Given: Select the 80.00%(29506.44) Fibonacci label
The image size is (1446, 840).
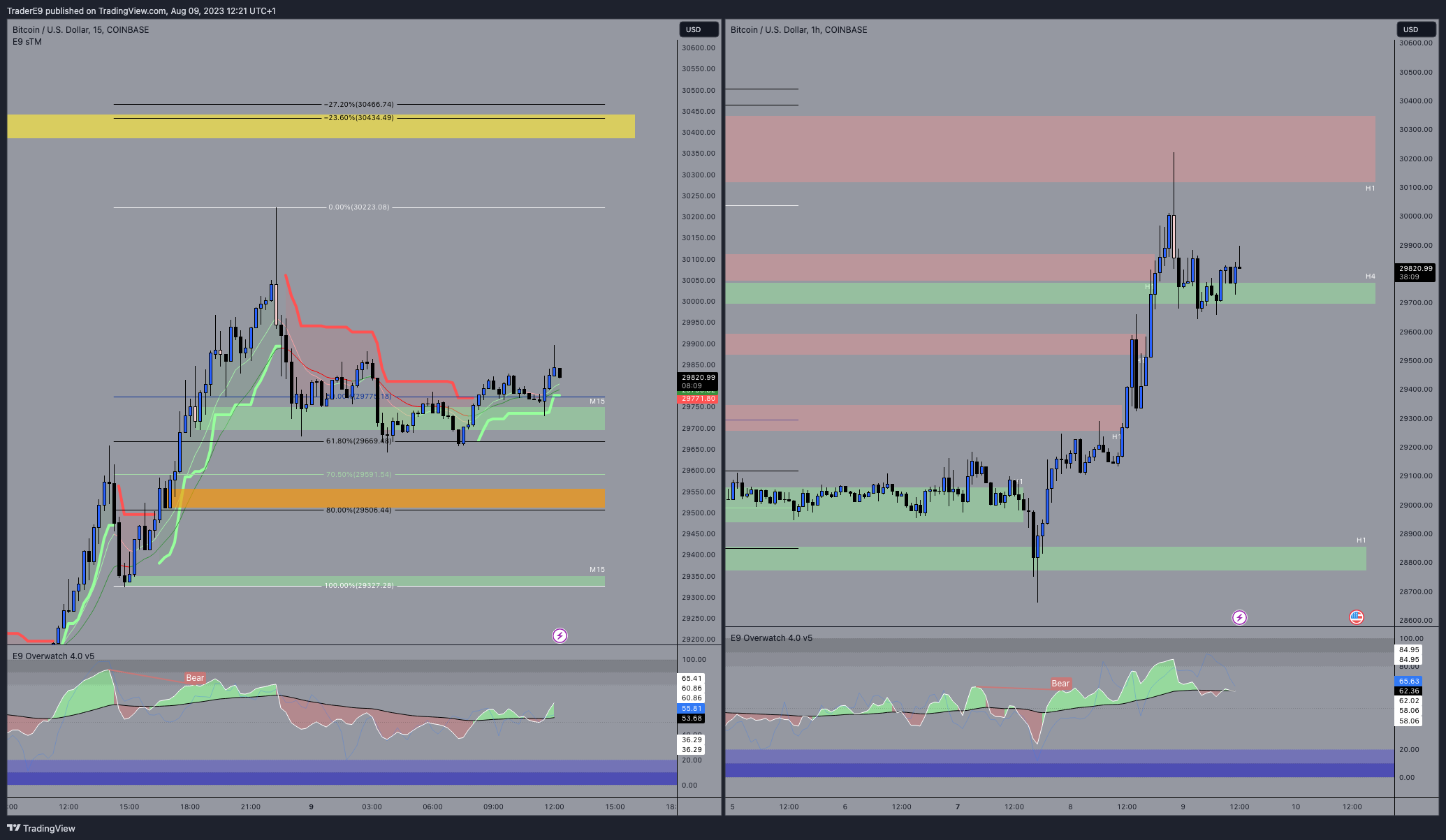Looking at the screenshot, I should pyautogui.click(x=359, y=510).
